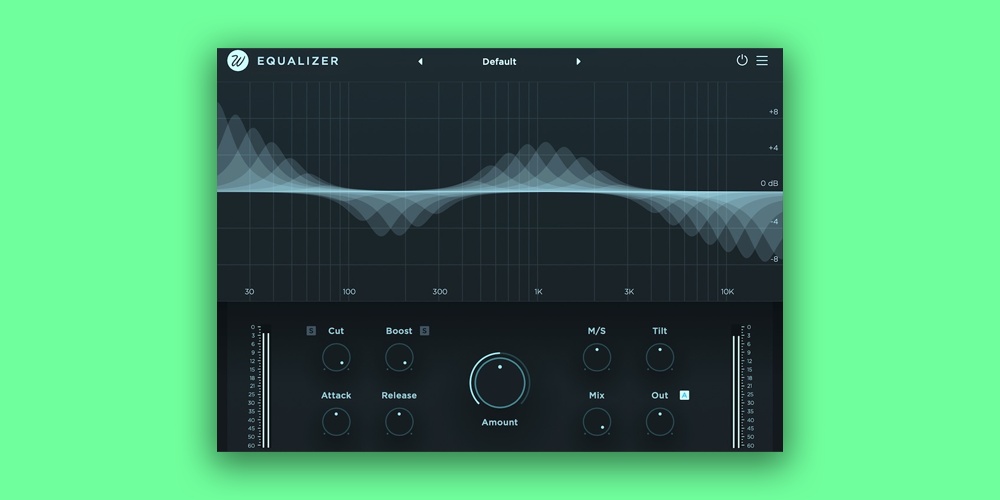The image size is (1000, 500).
Task: Toggle the solo button beside Boost
Action: tap(425, 331)
